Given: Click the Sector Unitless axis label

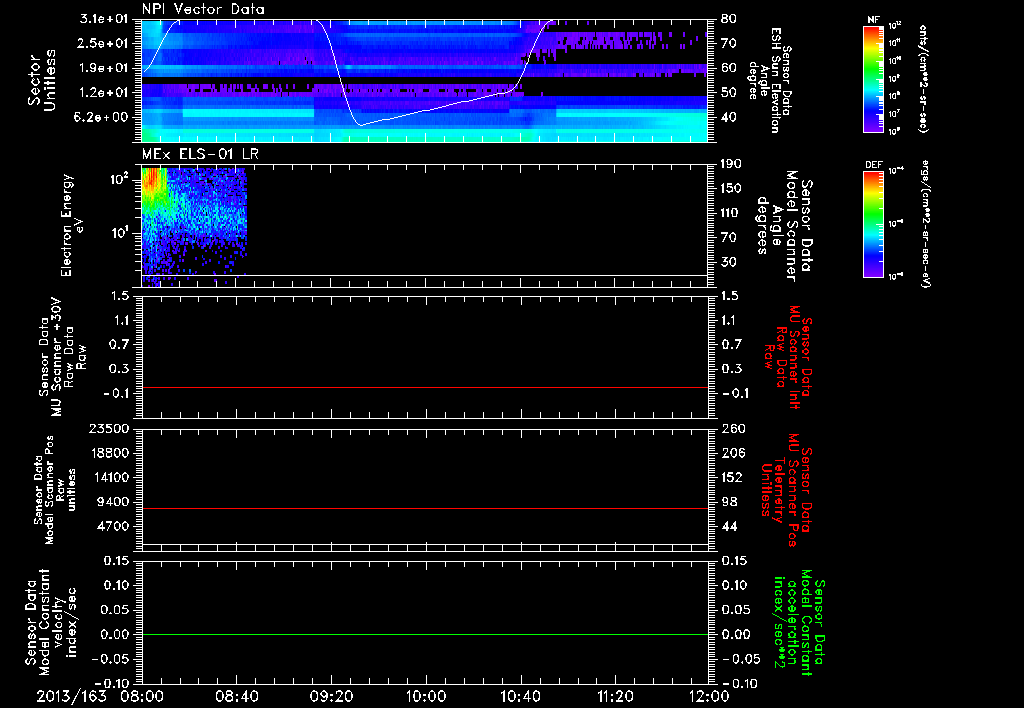Looking at the screenshot, I should 41,81.
